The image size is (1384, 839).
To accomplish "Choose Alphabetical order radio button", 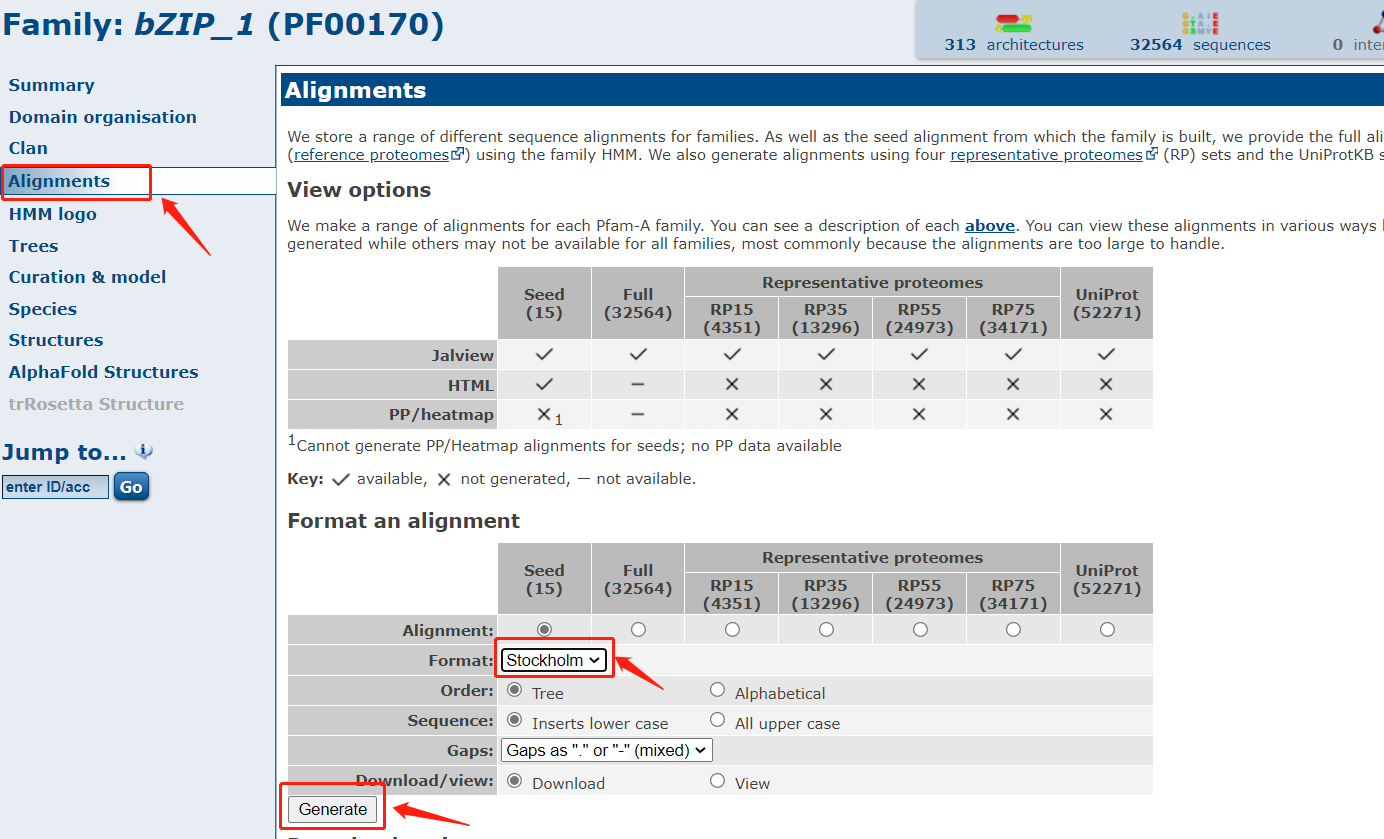I will [717, 690].
